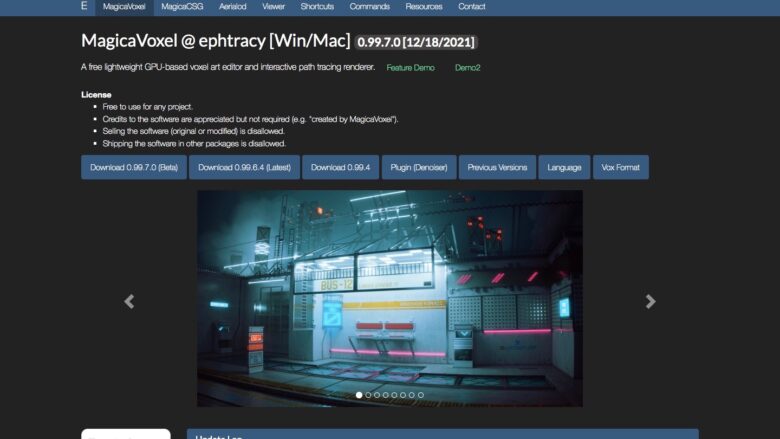Open the Shortcuts page
The height and width of the screenshot is (439, 780).
pos(317,7)
